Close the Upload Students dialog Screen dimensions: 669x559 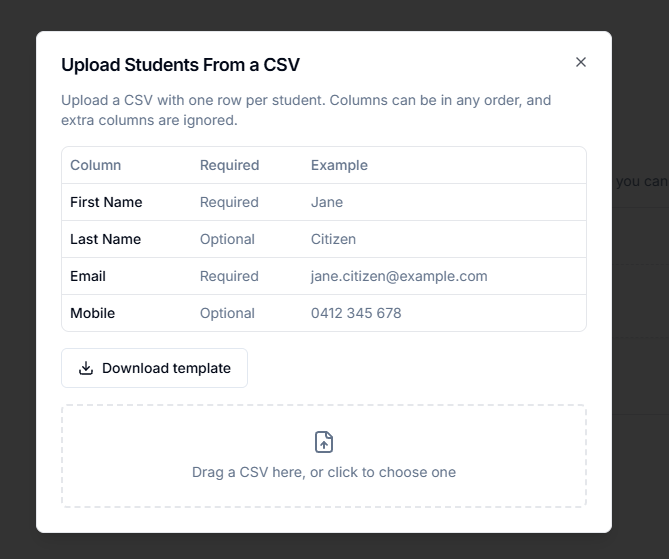(580, 62)
